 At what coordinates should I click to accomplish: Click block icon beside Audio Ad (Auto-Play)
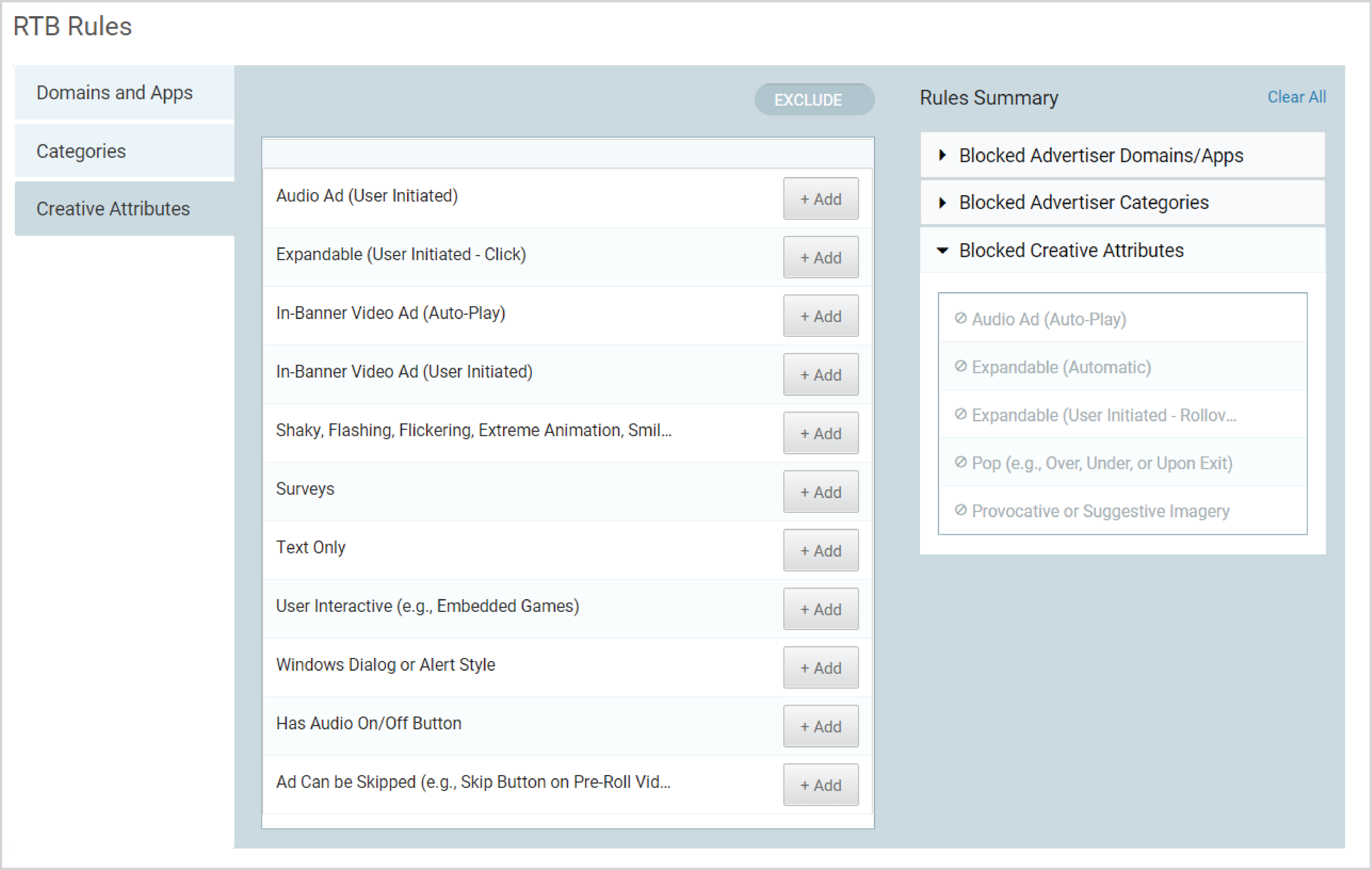click(961, 318)
